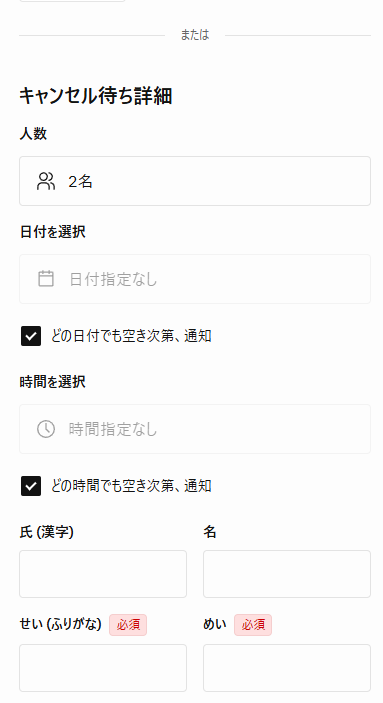Viewport: 383px width, 703px height.
Task: Click the calendar icon in date field
Action: click(46, 278)
